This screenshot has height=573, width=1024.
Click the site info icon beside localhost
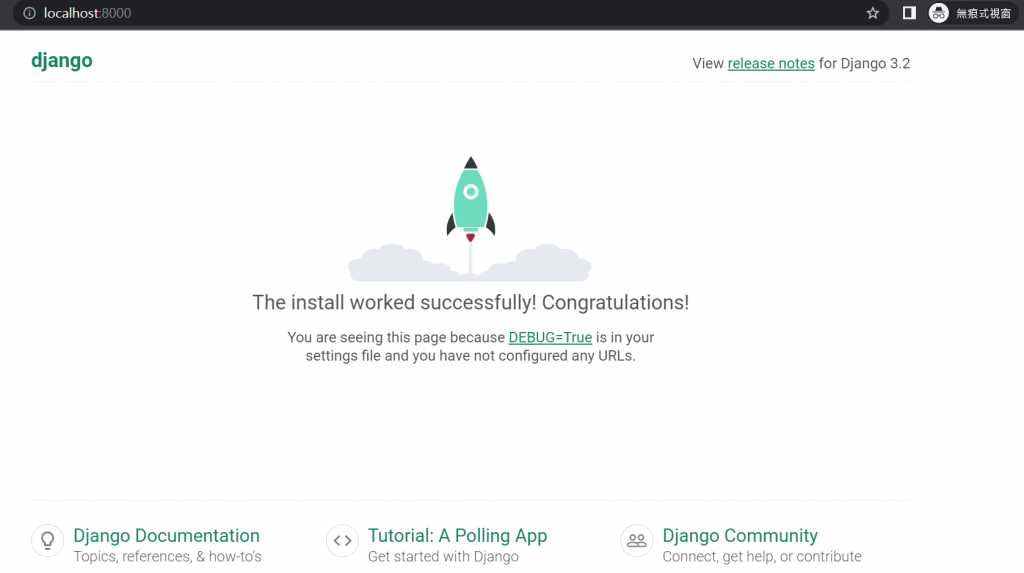(x=29, y=13)
